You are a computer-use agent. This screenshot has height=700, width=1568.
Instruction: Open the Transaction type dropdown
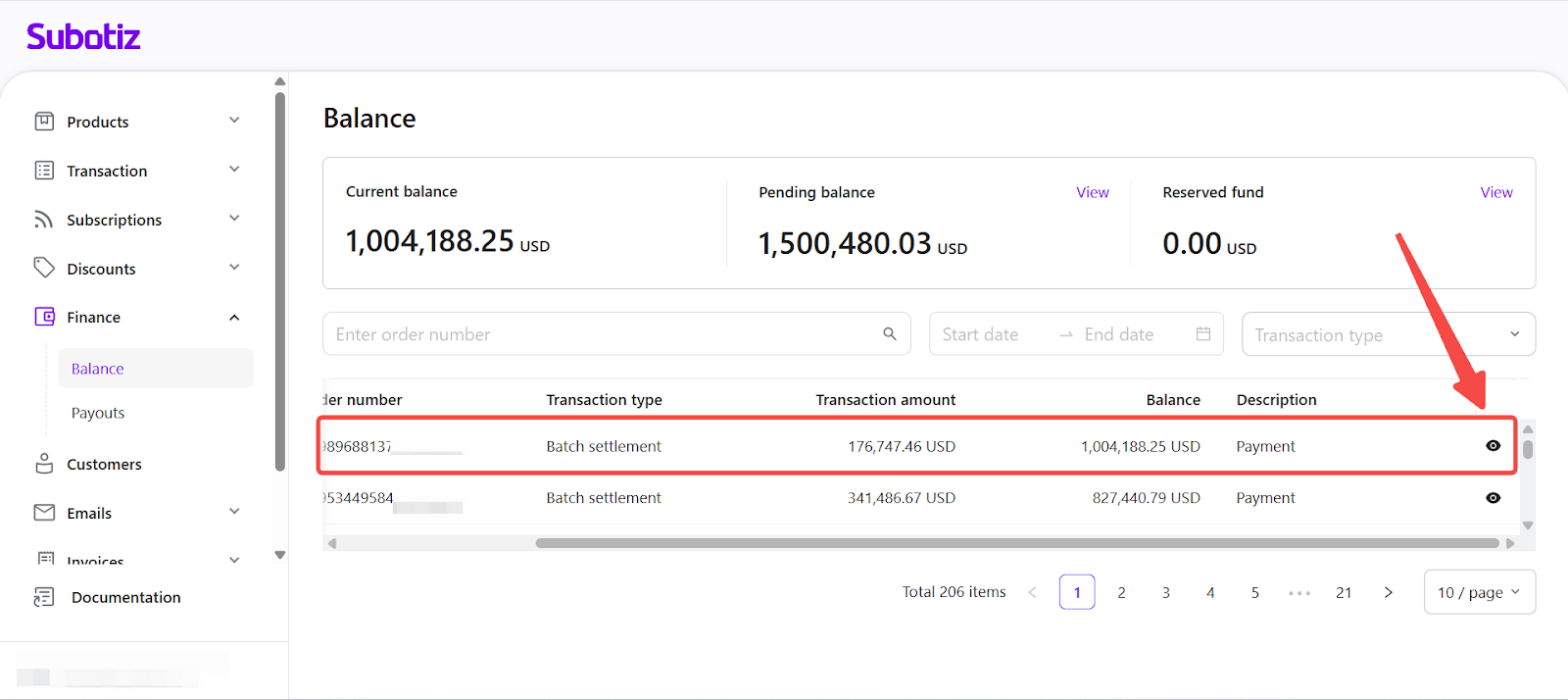[1387, 334]
